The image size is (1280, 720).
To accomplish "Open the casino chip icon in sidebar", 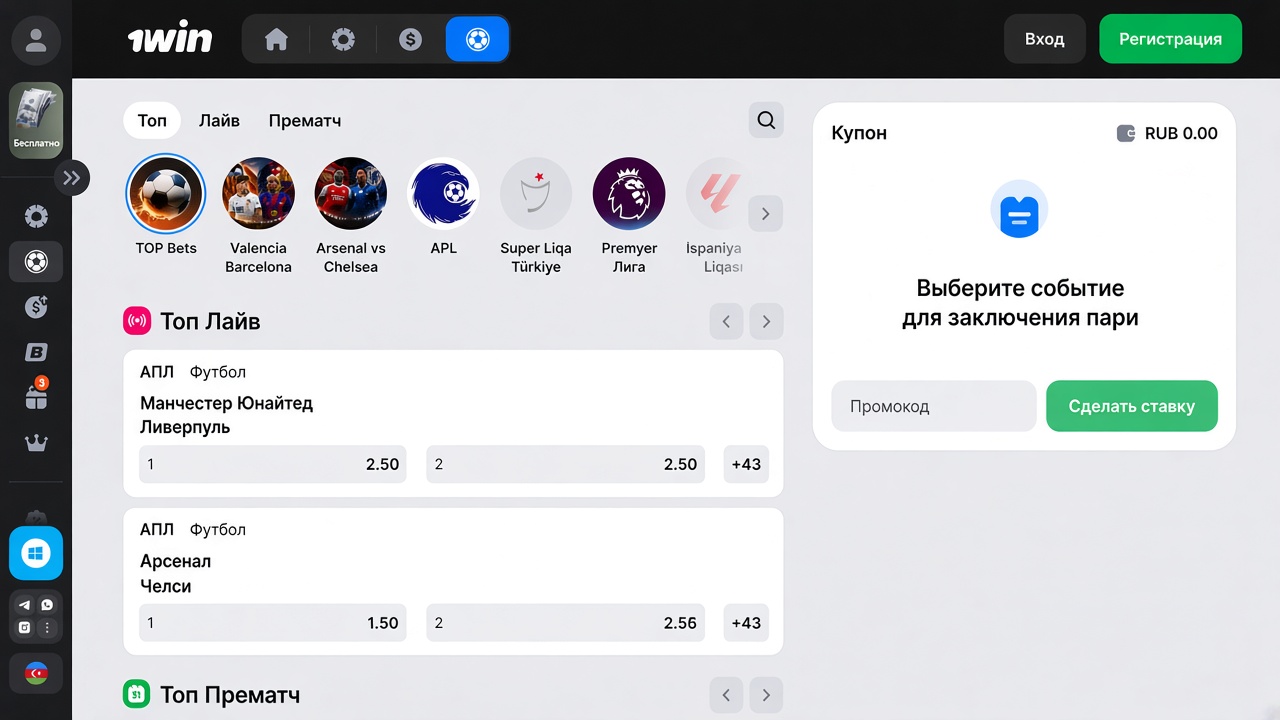I will (36, 216).
